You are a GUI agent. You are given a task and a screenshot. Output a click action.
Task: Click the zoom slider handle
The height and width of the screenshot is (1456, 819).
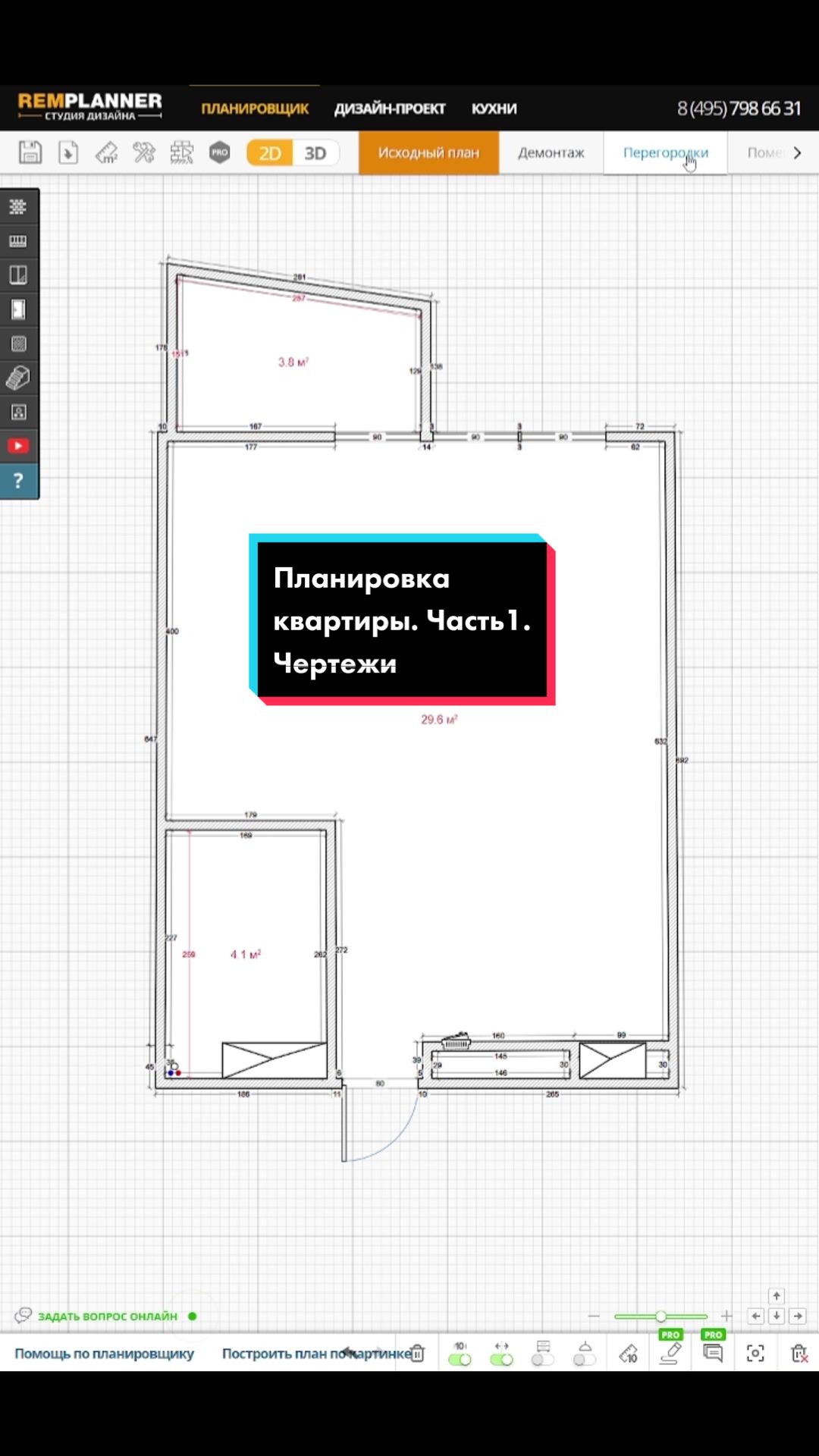(x=661, y=1316)
